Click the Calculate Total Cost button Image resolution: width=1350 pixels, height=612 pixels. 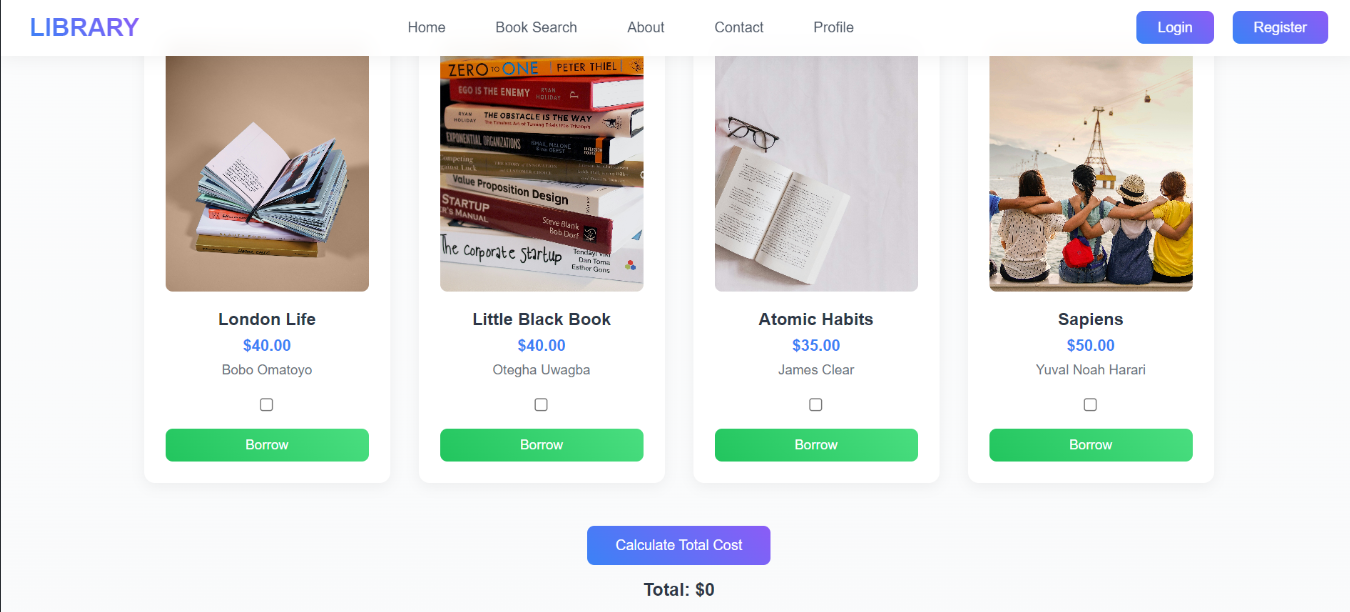[x=678, y=545]
